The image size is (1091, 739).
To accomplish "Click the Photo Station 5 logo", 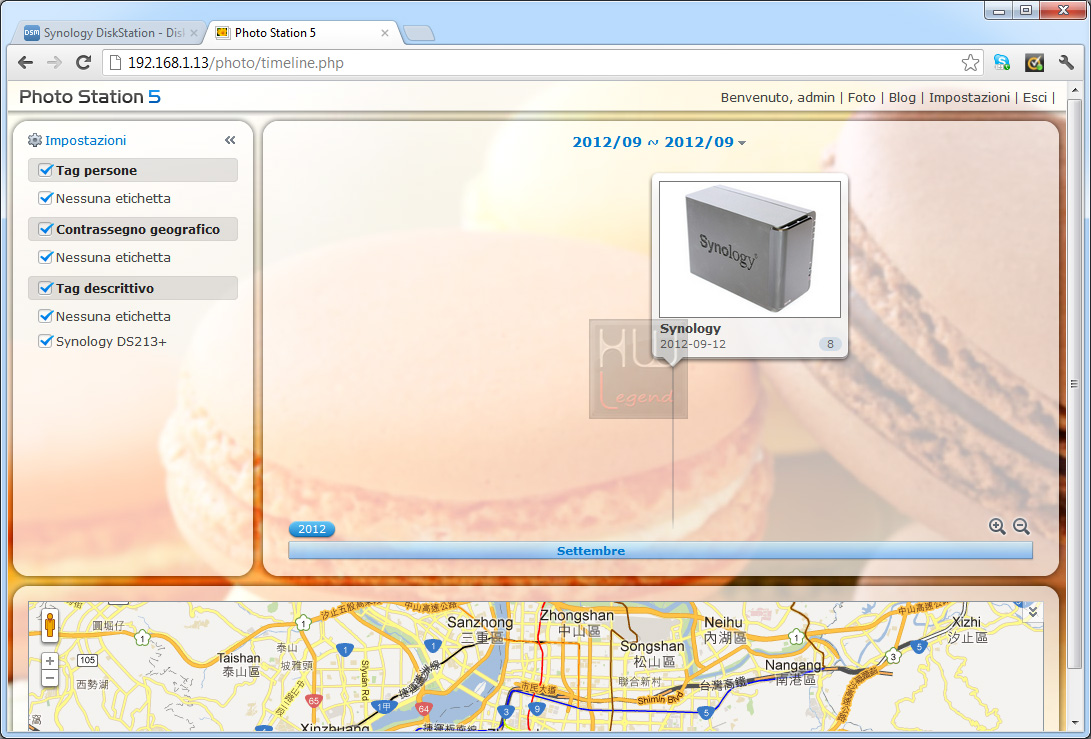I will tap(90, 97).
